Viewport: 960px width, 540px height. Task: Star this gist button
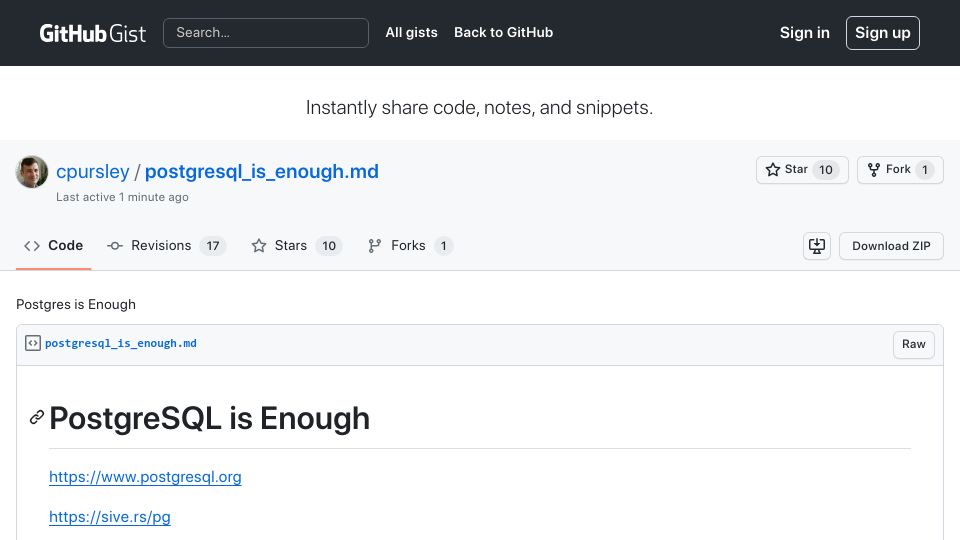click(802, 170)
